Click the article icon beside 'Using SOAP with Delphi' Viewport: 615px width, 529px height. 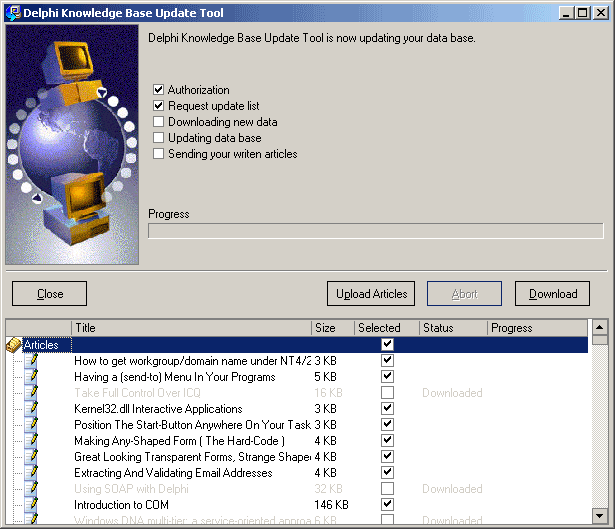31,489
